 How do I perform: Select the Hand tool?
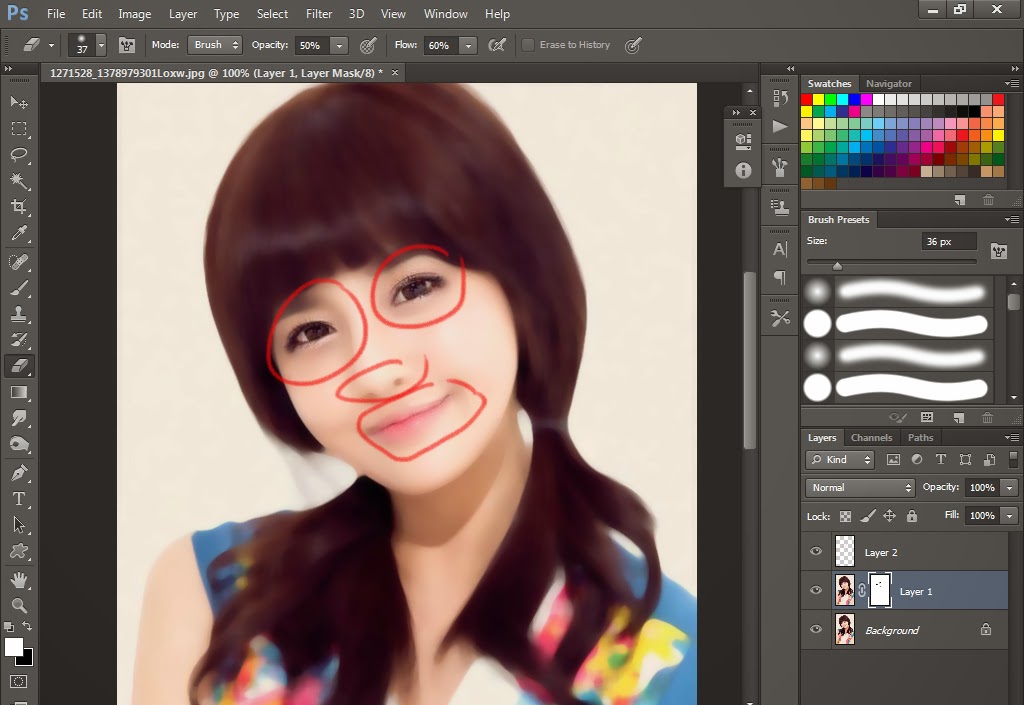[x=19, y=580]
